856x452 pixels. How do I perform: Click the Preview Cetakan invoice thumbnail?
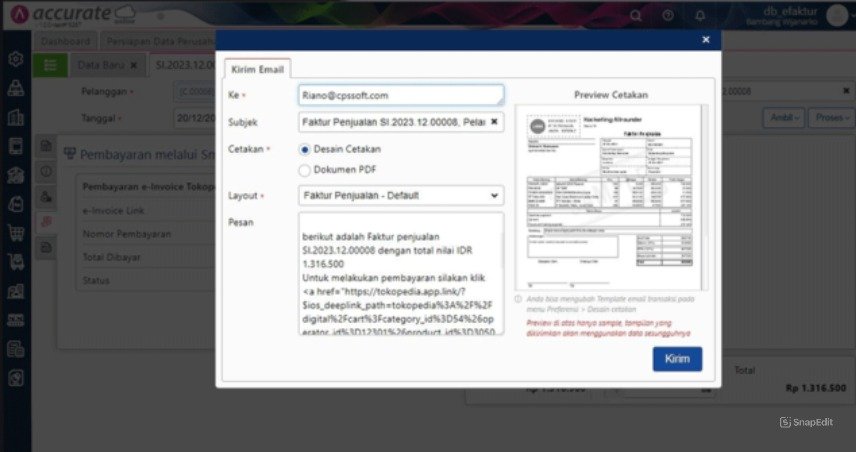pos(607,197)
